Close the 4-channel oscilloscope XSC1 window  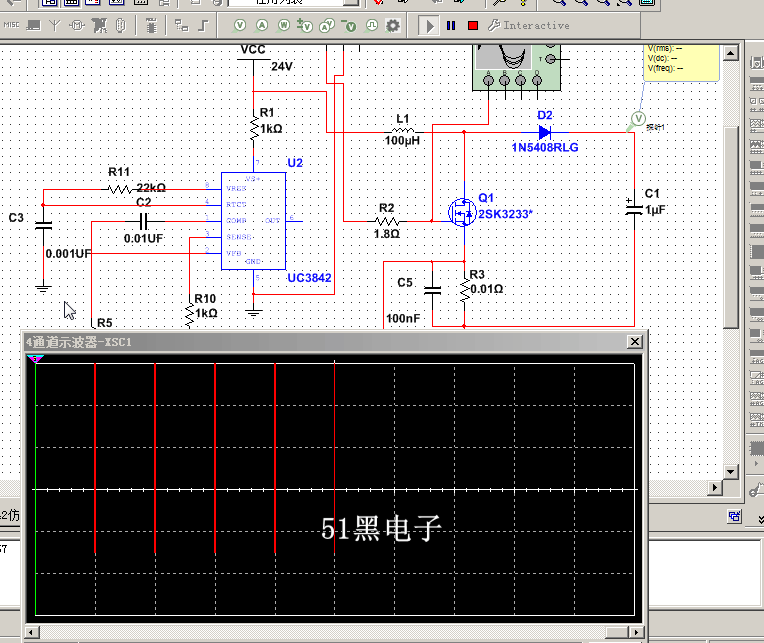coord(634,342)
